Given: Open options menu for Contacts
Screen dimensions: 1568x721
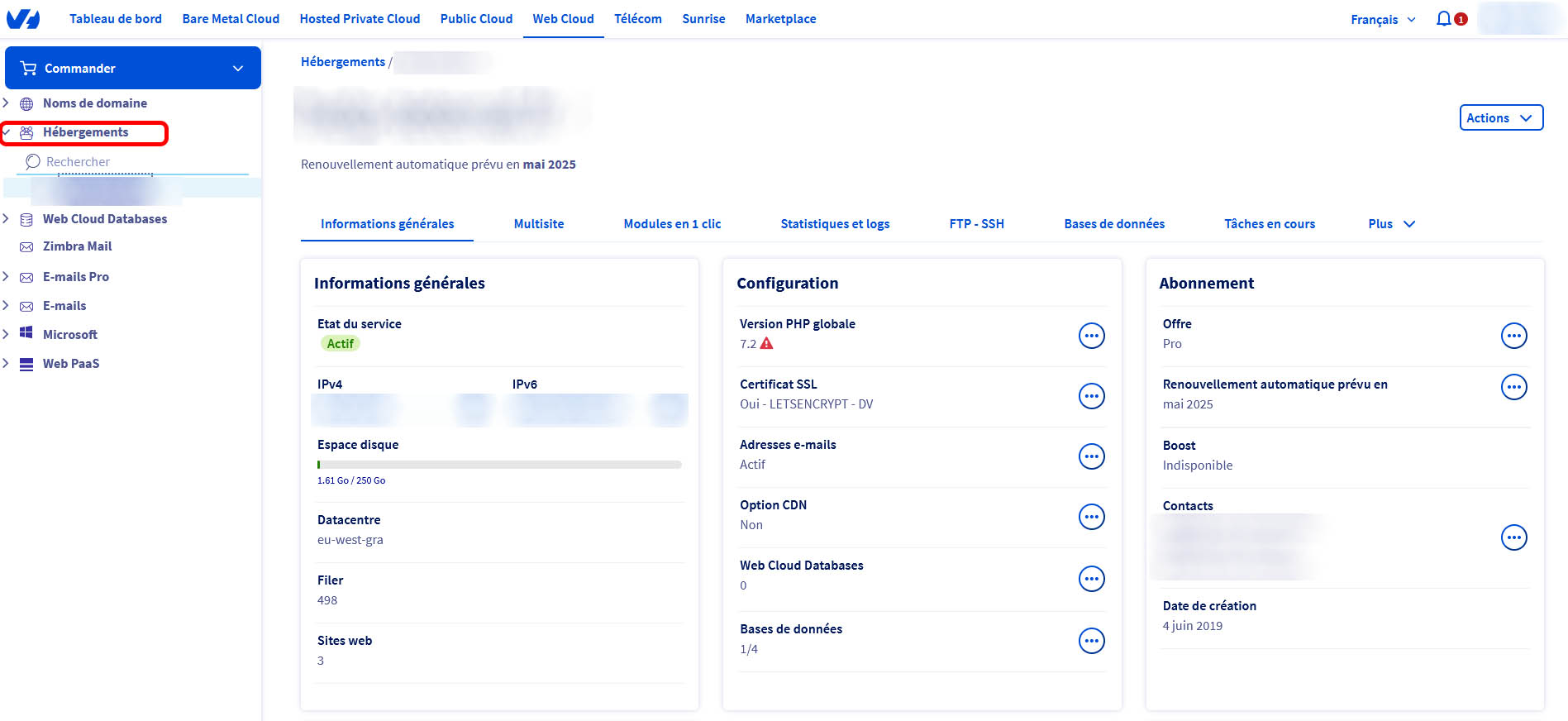Looking at the screenshot, I should pos(1513,537).
